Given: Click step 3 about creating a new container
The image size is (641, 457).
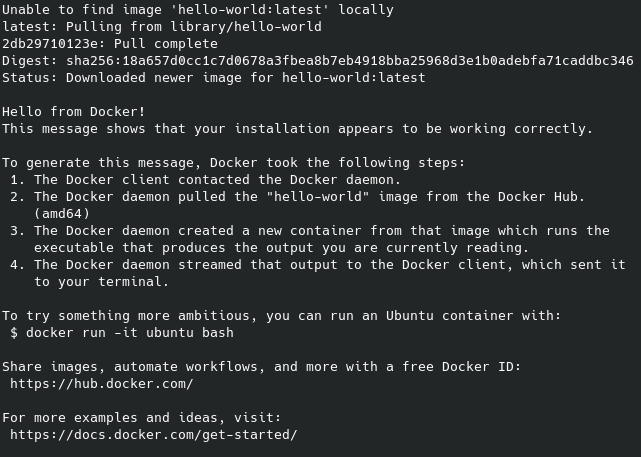Looking at the screenshot, I should pos(320,230).
